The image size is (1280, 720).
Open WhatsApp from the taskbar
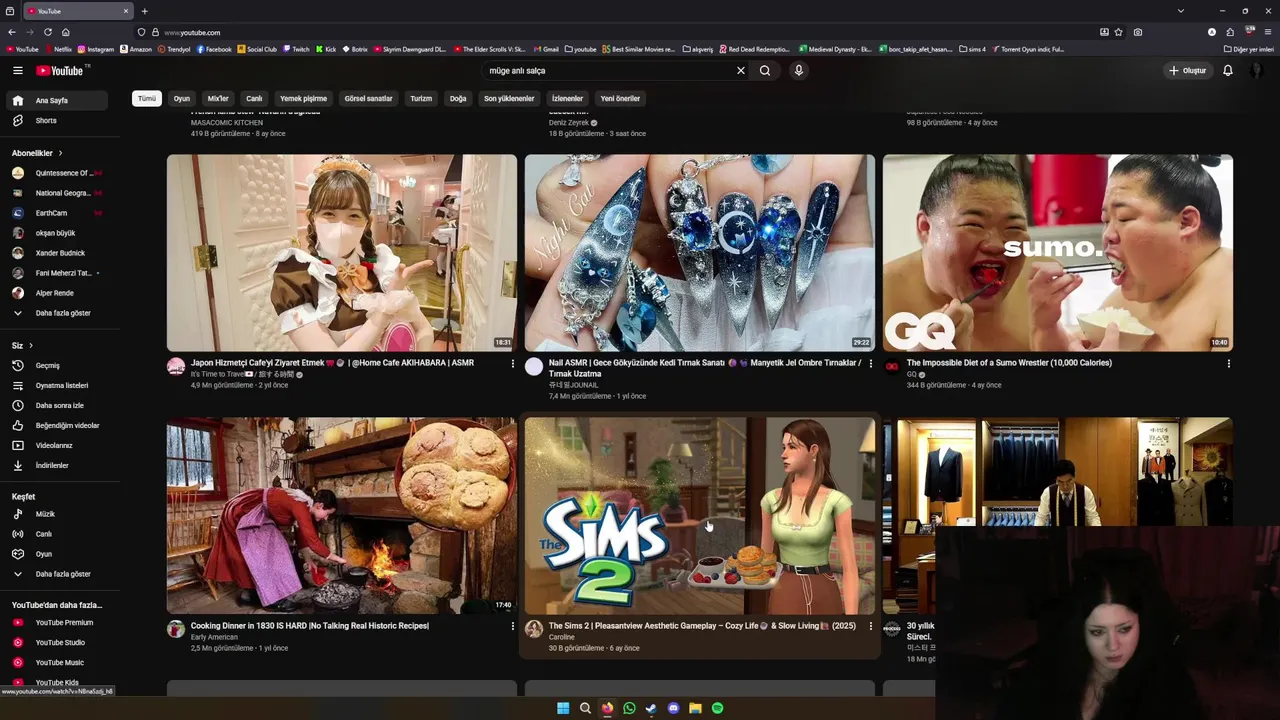point(629,708)
